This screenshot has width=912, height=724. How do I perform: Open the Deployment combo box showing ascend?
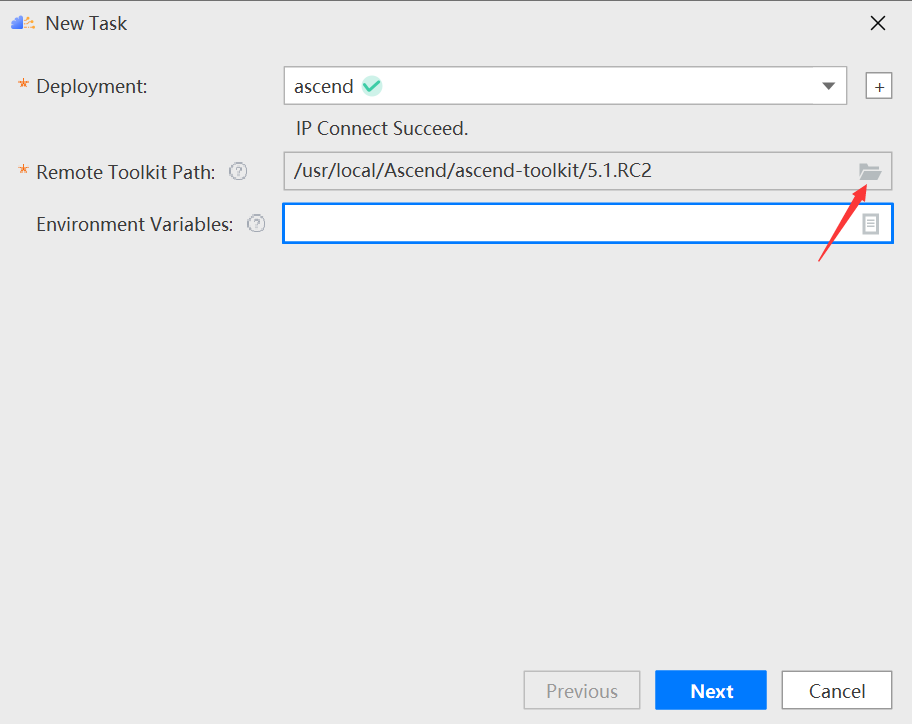(565, 85)
